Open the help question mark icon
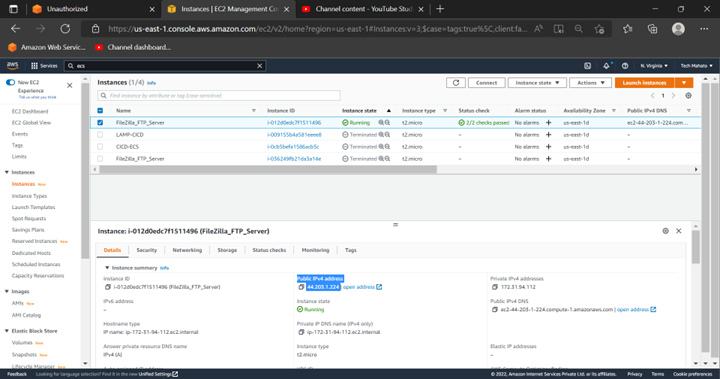 pos(625,66)
